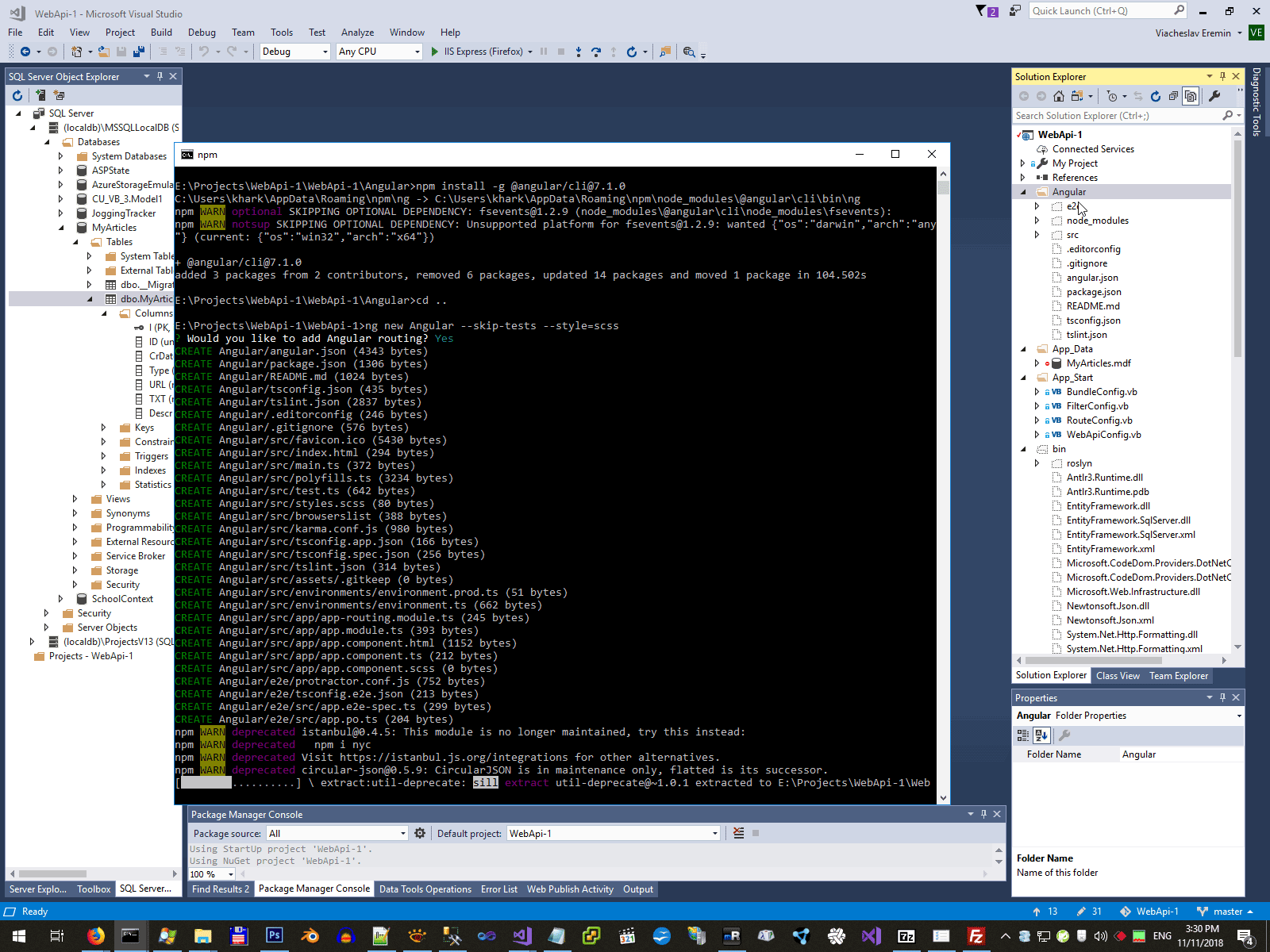Image resolution: width=1270 pixels, height=952 pixels.
Task: Click the Open File toolbar icon
Action: pos(104,52)
